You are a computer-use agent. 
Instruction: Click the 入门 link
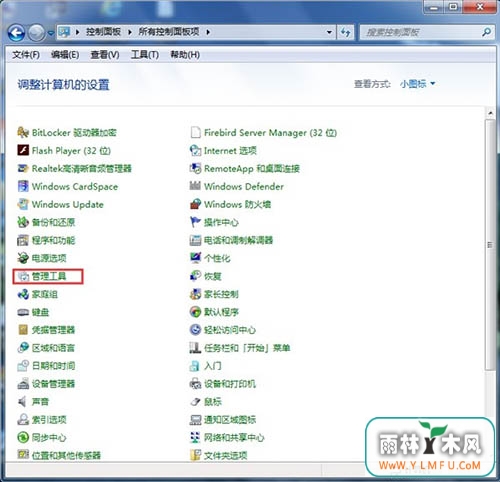tap(213, 366)
